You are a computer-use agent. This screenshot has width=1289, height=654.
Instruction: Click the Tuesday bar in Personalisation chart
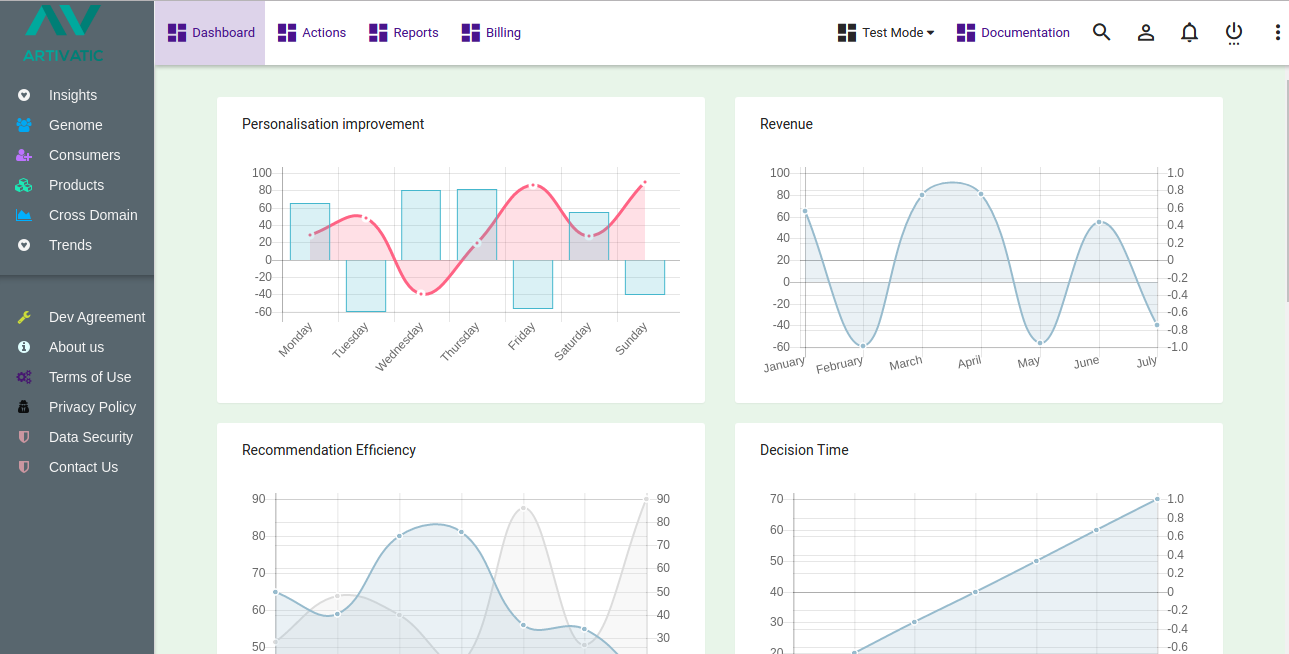click(x=366, y=286)
